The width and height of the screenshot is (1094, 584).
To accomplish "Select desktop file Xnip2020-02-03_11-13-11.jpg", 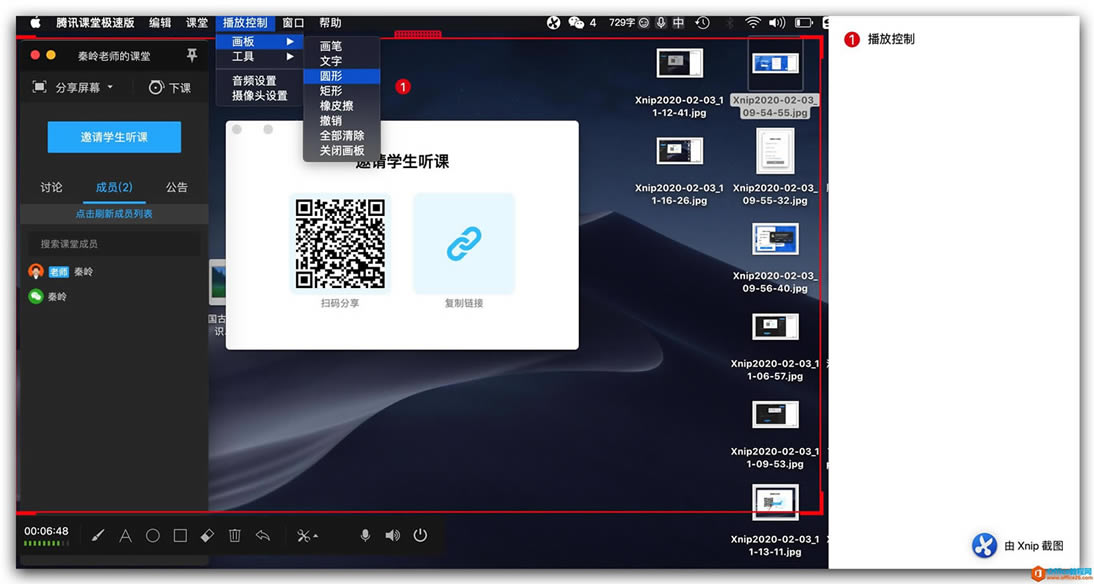I will [x=775, y=521].
